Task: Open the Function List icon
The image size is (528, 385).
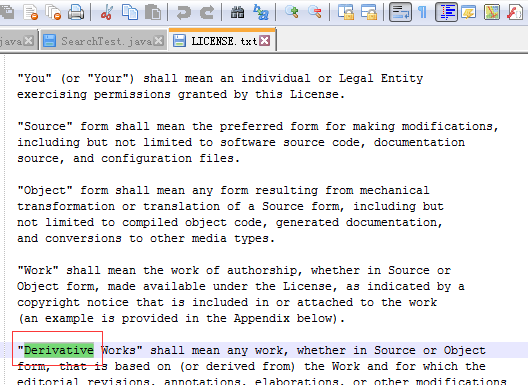Action: (x=515, y=12)
